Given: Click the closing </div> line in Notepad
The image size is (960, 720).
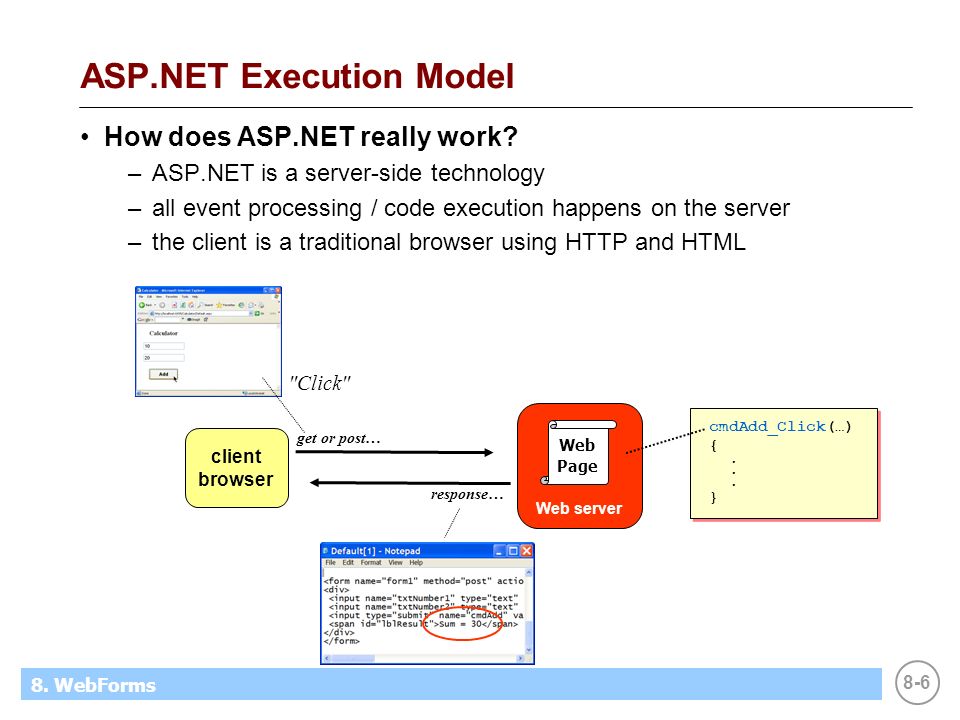Looking at the screenshot, I should (x=339, y=632).
